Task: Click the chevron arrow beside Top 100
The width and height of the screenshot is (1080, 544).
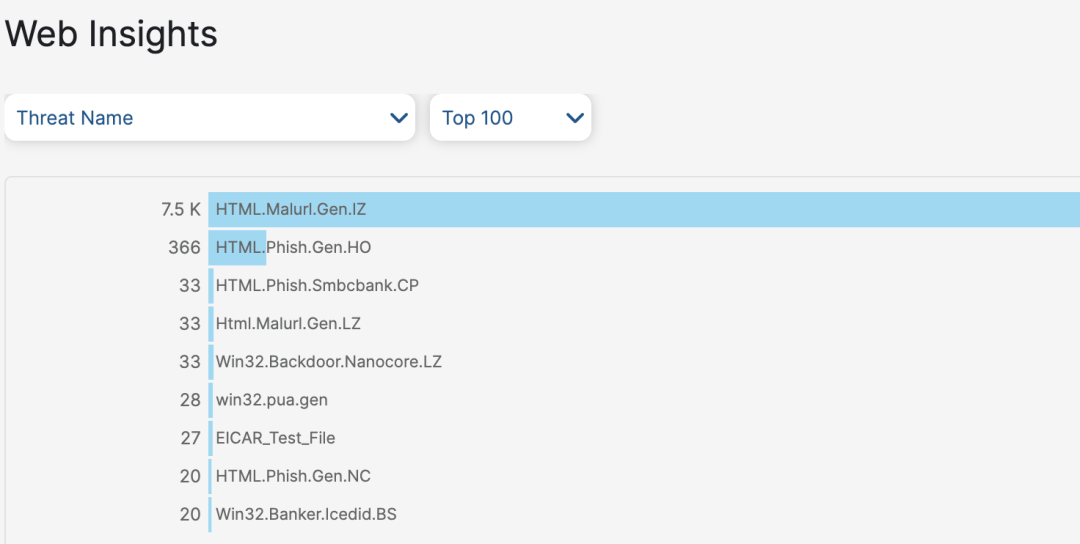Action: [574, 118]
